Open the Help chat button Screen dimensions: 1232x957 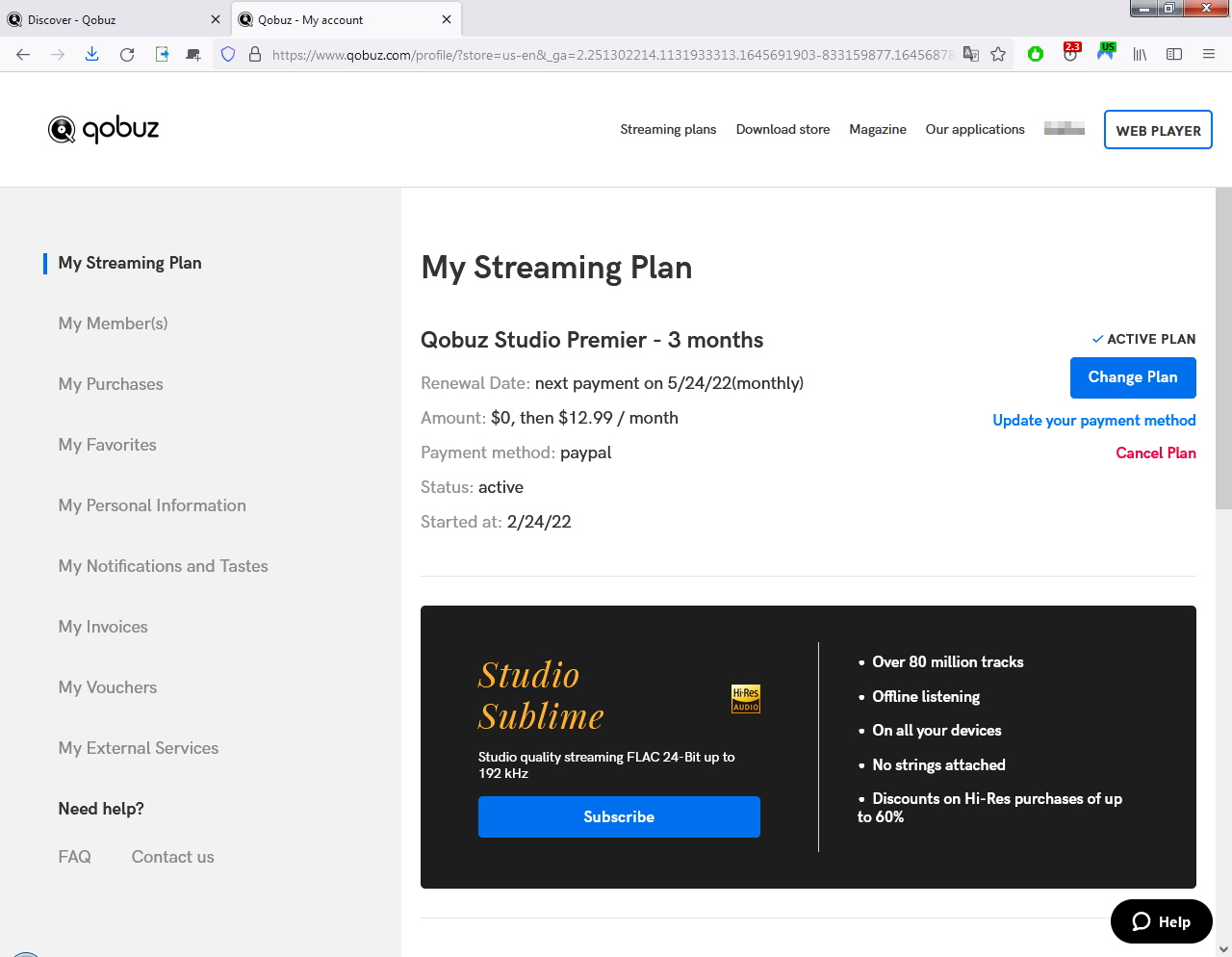pos(1162,921)
